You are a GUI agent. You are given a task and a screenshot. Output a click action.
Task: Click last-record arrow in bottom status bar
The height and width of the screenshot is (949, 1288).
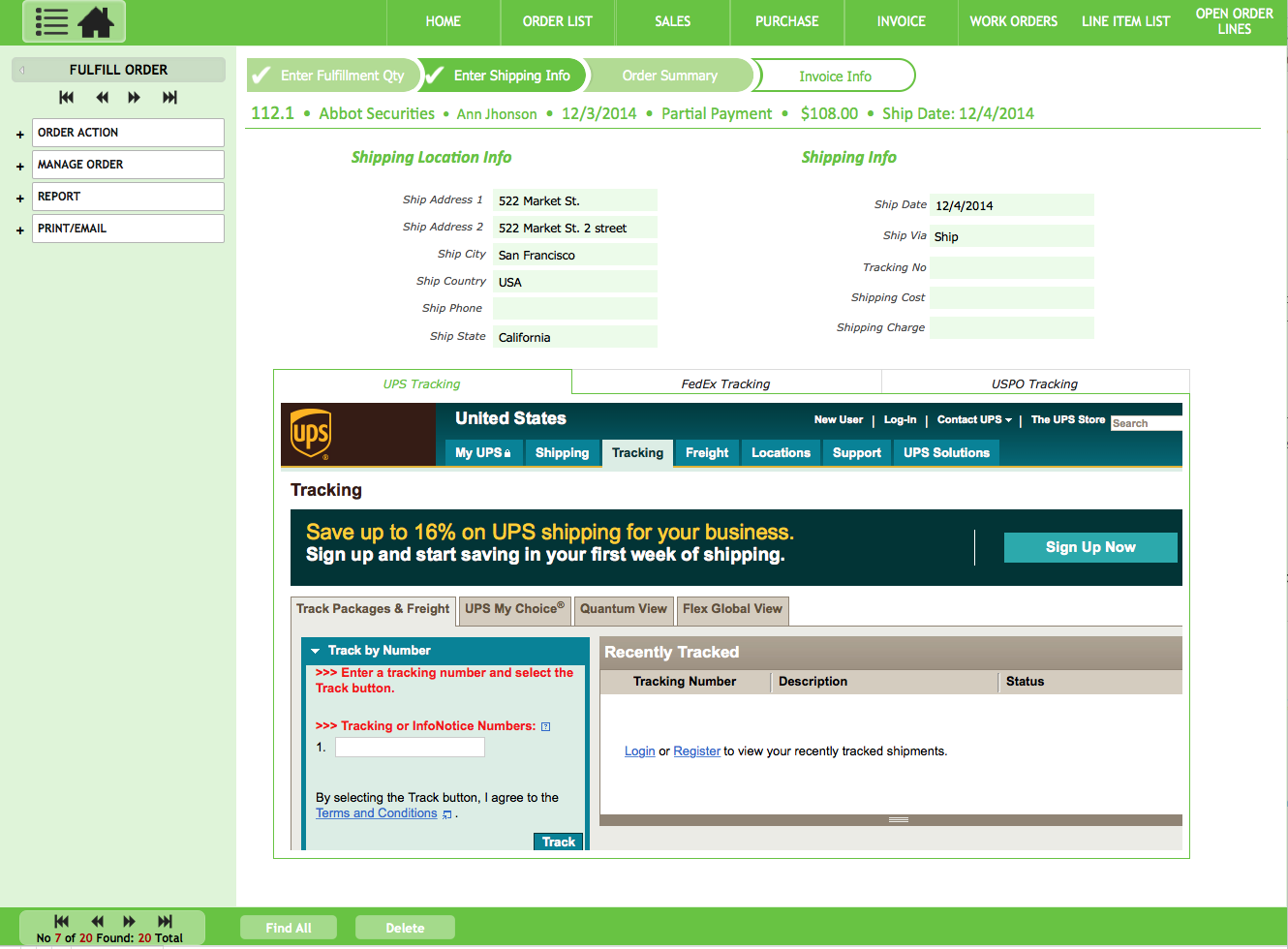(165, 921)
